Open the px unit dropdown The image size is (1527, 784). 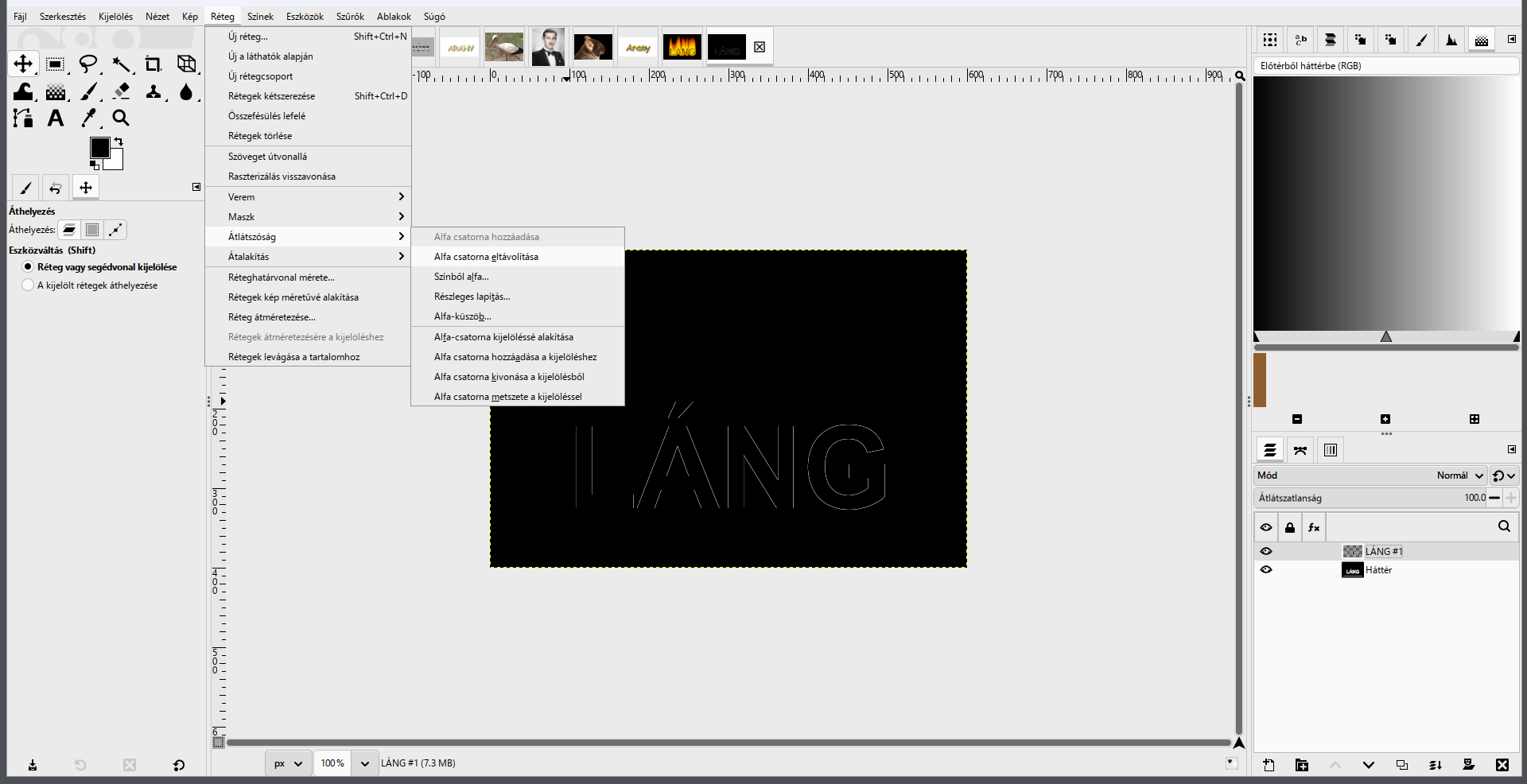click(288, 763)
